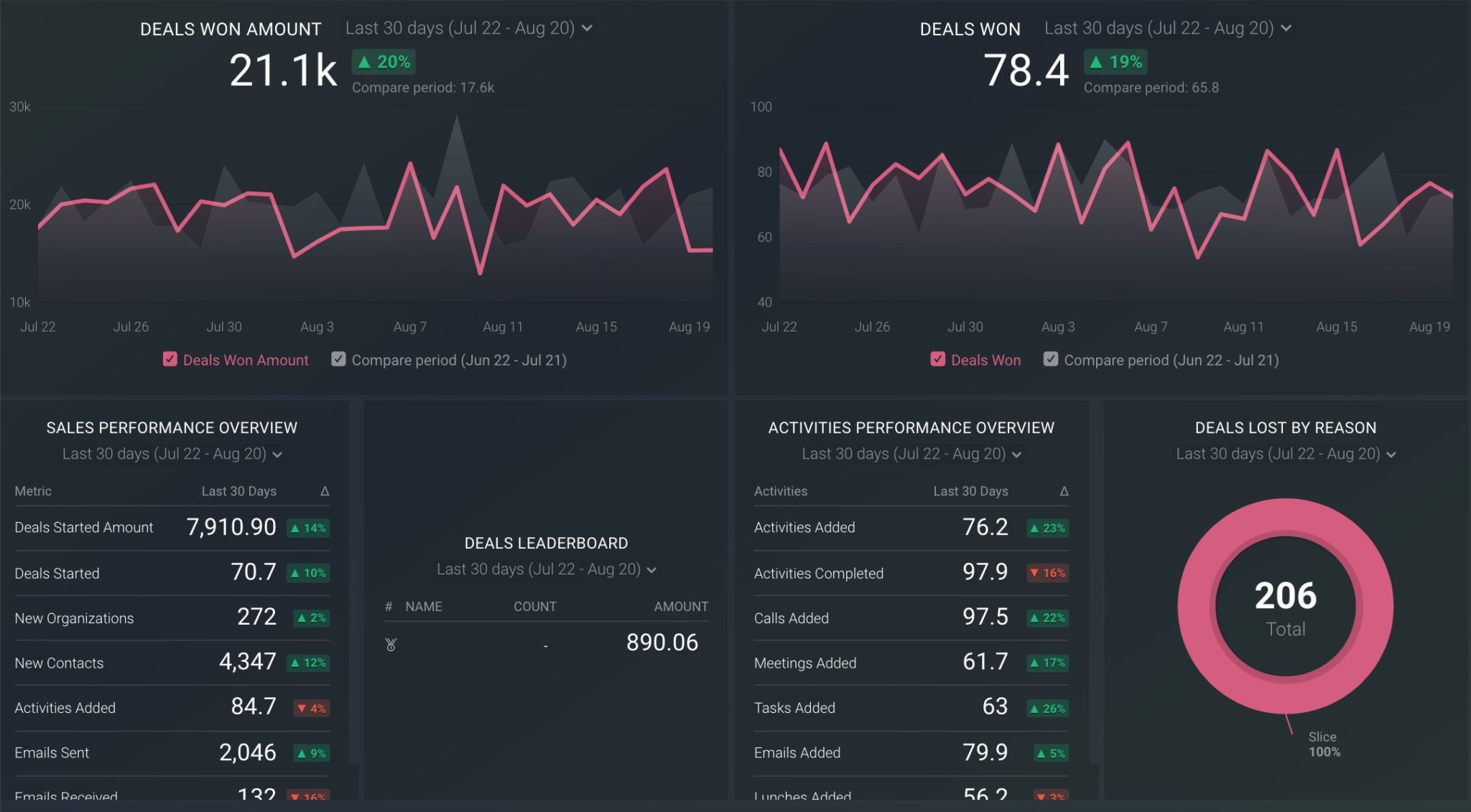The height and width of the screenshot is (812, 1471).
Task: Open date range dropdown for Deals Won Amount
Action: point(468,28)
